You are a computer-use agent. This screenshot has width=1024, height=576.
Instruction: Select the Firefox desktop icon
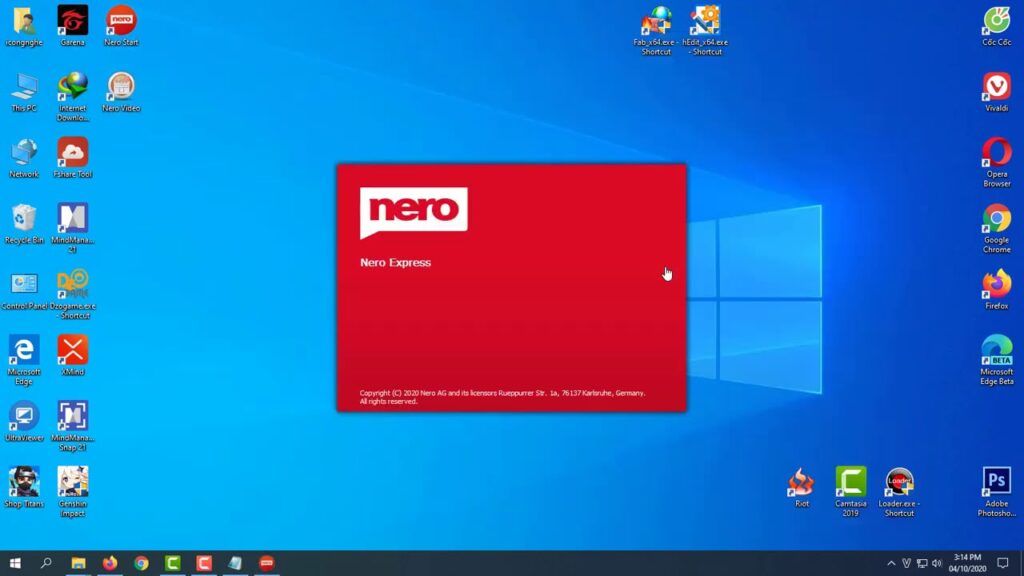(997, 290)
